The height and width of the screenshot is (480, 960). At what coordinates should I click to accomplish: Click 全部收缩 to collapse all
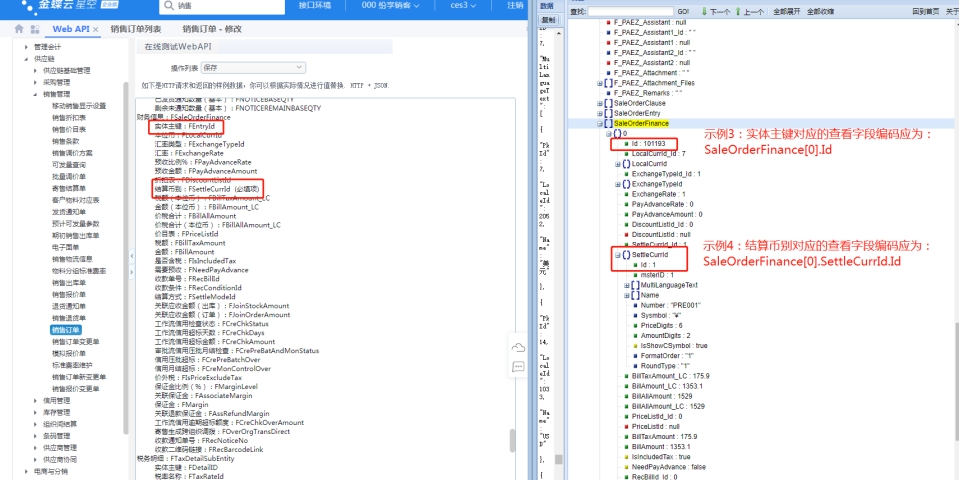820,12
